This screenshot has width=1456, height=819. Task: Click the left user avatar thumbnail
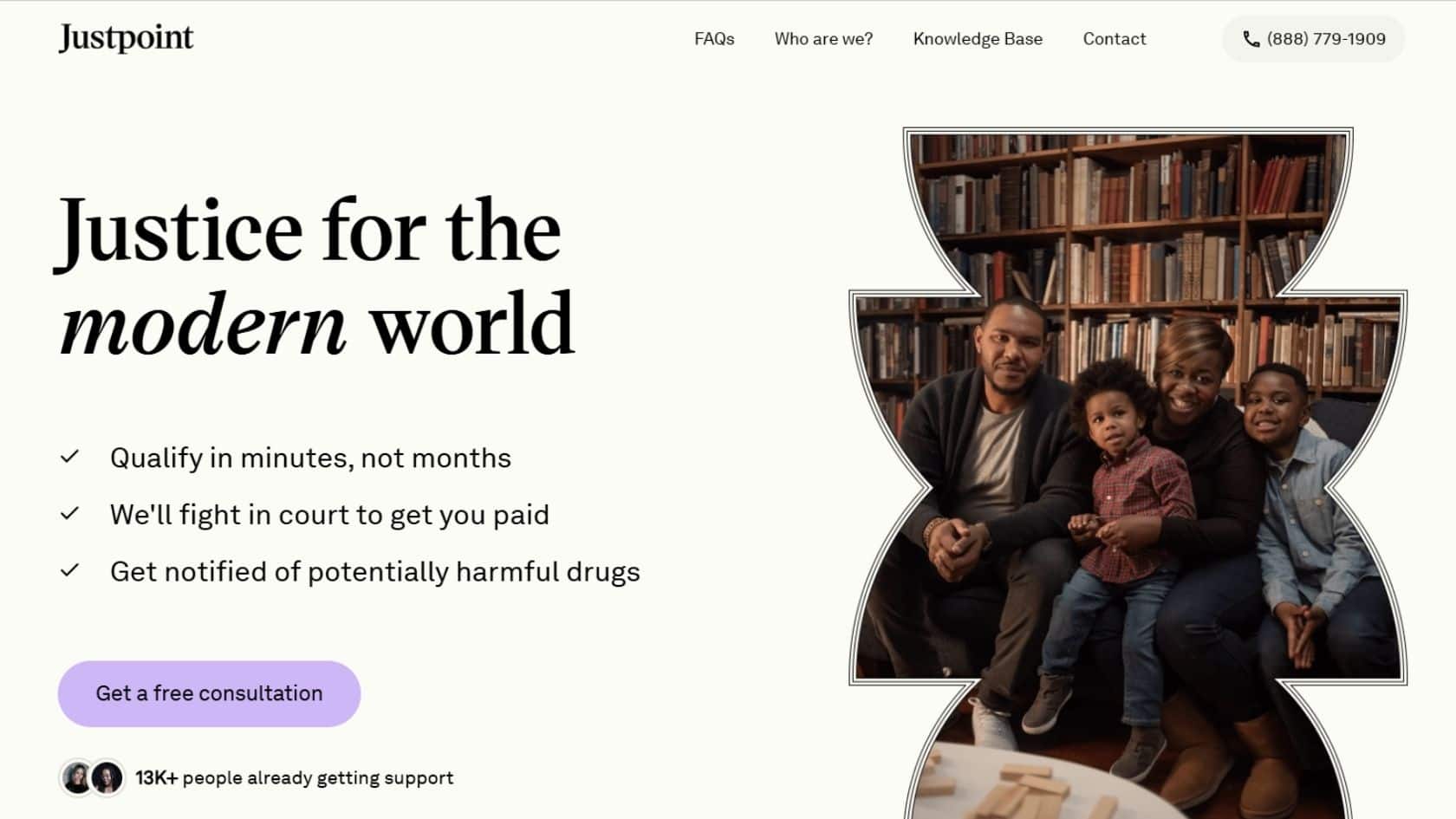pyautogui.click(x=77, y=777)
